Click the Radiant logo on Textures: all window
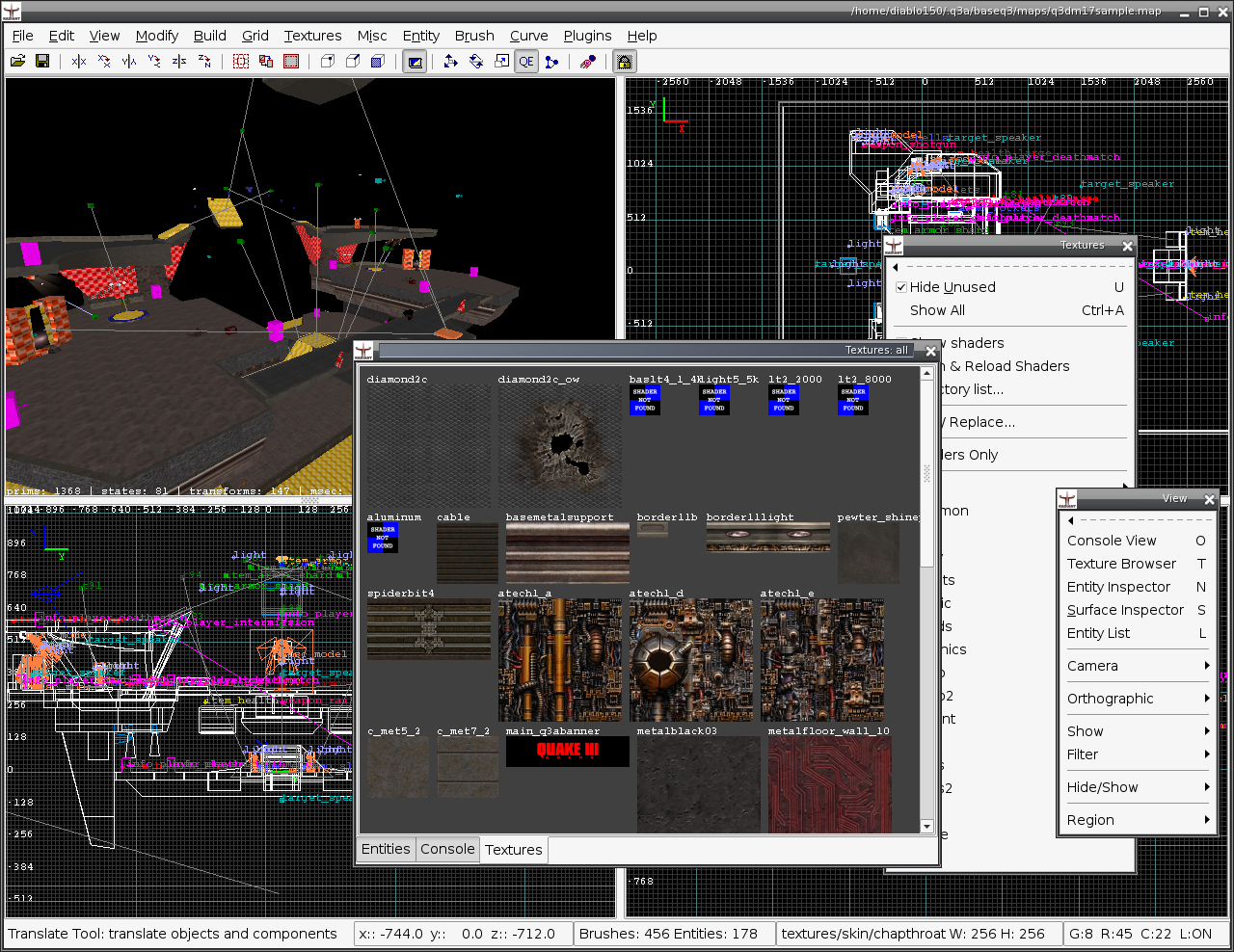Image resolution: width=1234 pixels, height=952 pixels. coord(363,351)
